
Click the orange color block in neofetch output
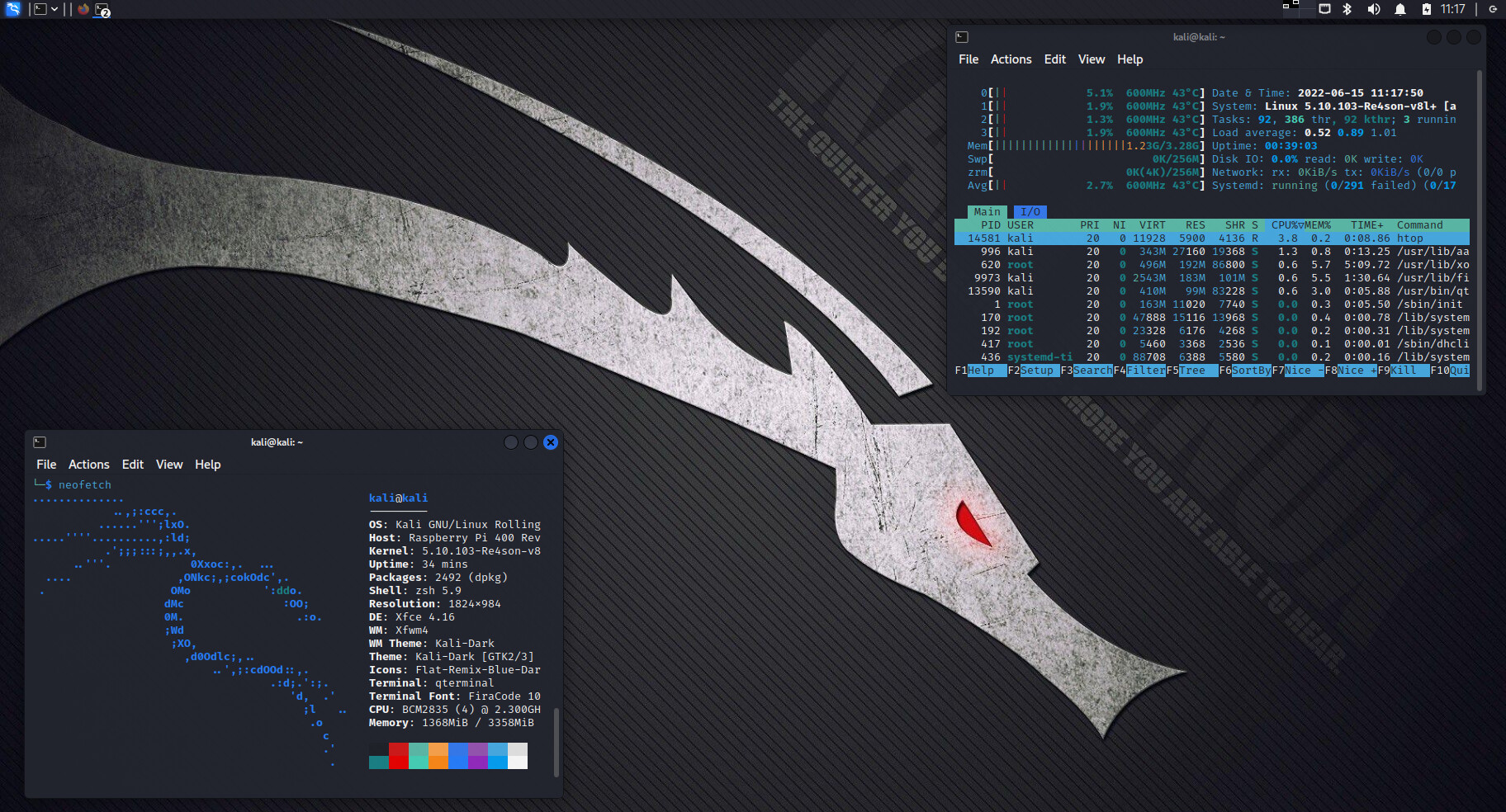pos(438,756)
